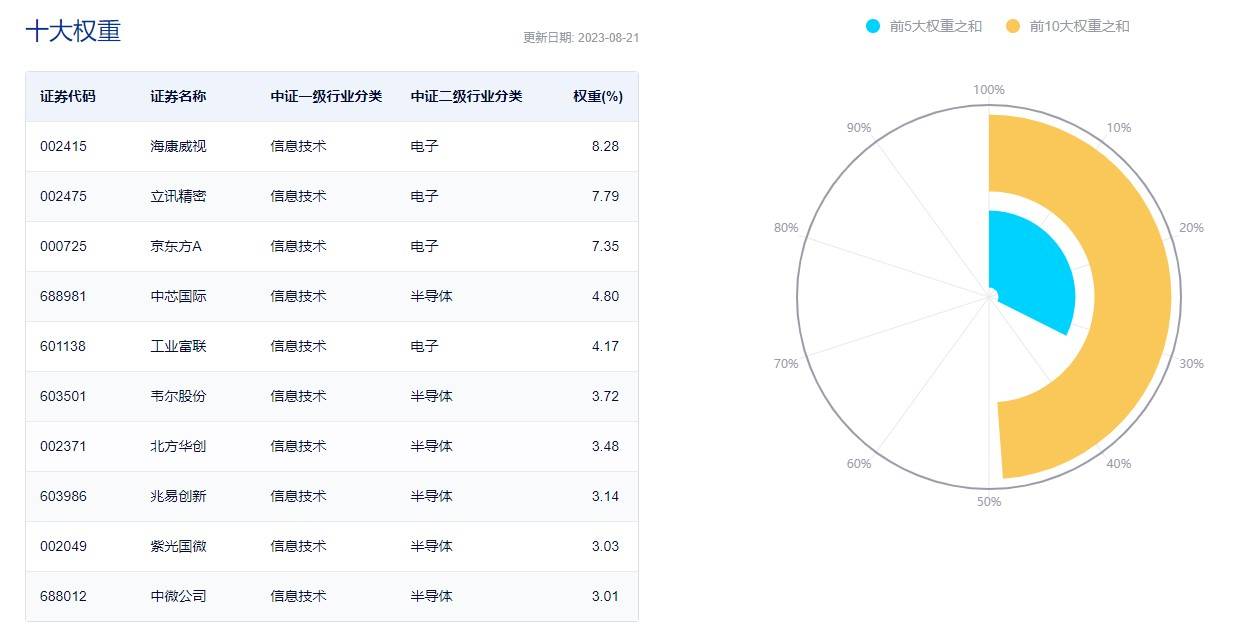
Task: Click stock code 000725
Action: click(x=63, y=246)
